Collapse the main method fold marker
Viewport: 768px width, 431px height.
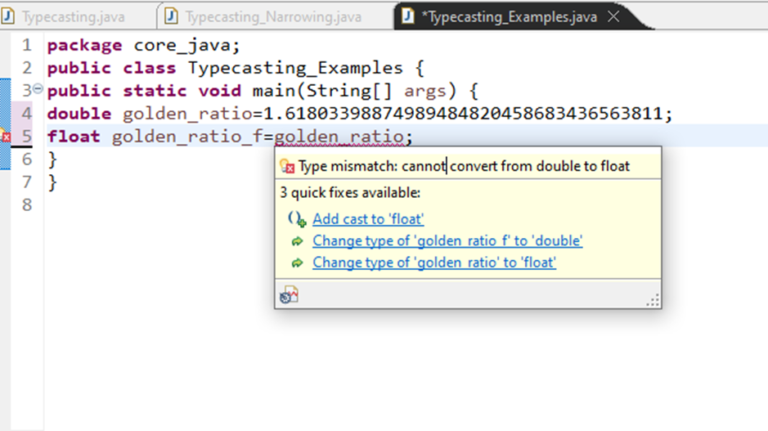pyautogui.click(x=38, y=89)
